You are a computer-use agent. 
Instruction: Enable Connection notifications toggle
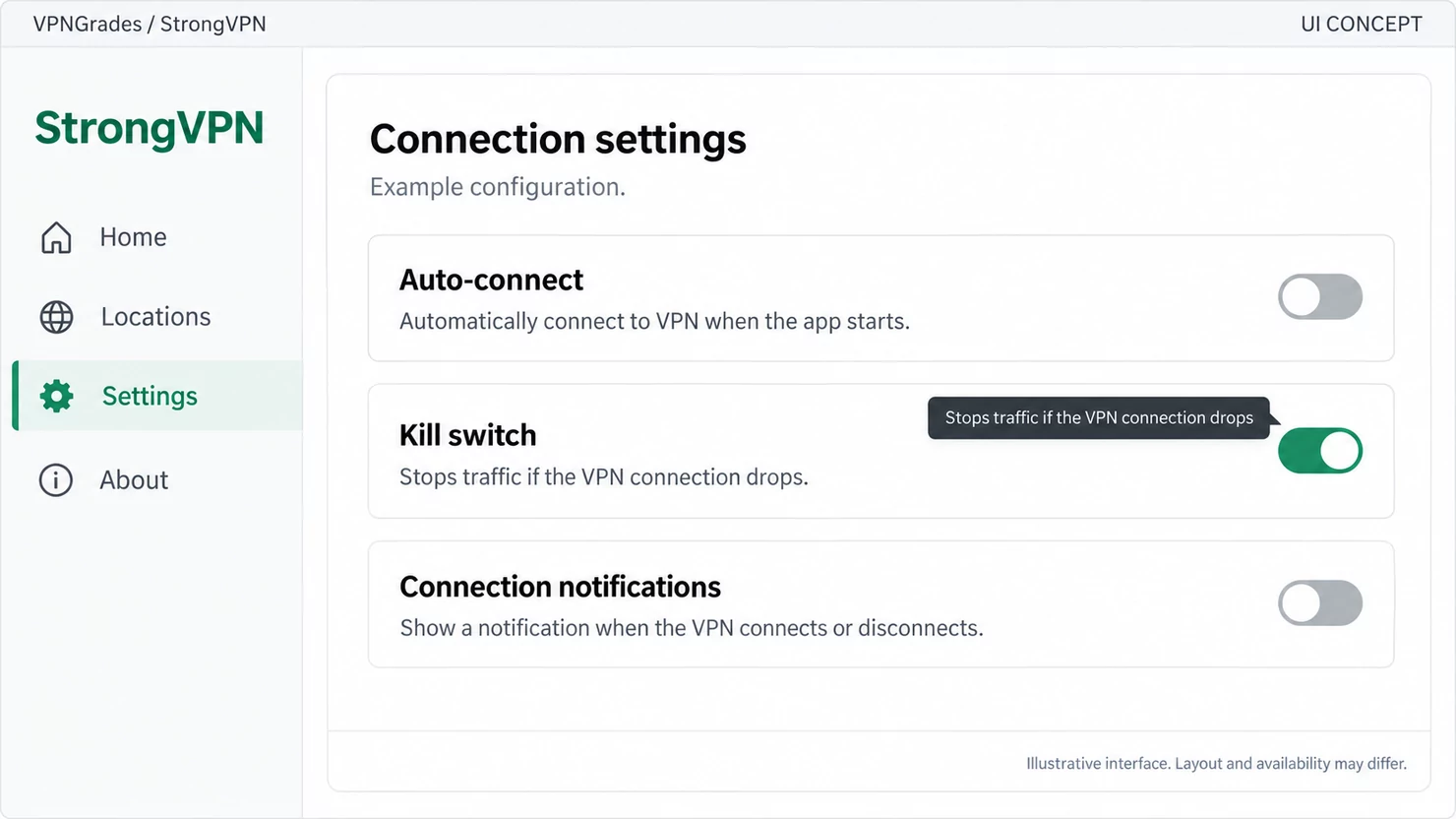(x=1320, y=602)
